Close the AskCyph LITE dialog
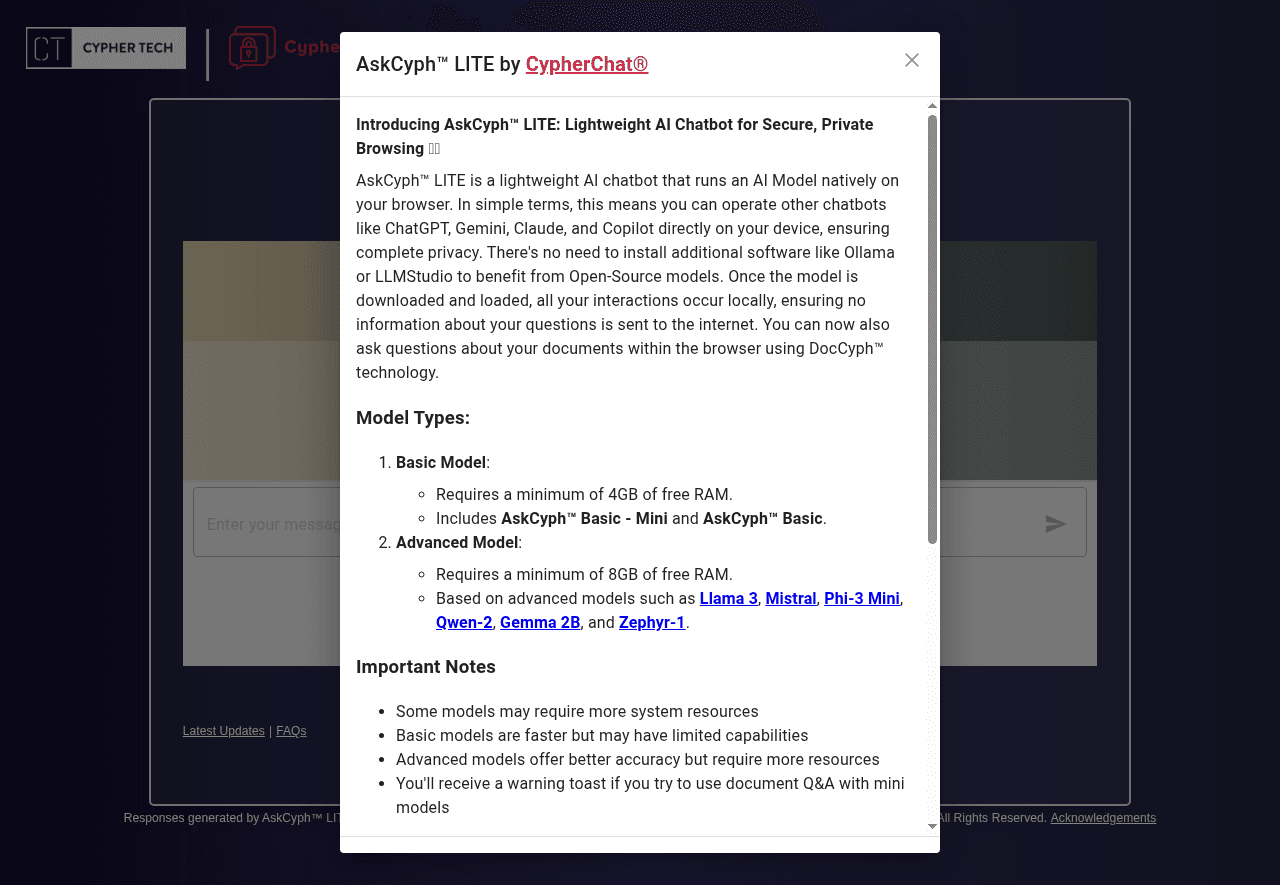 pos(911,60)
